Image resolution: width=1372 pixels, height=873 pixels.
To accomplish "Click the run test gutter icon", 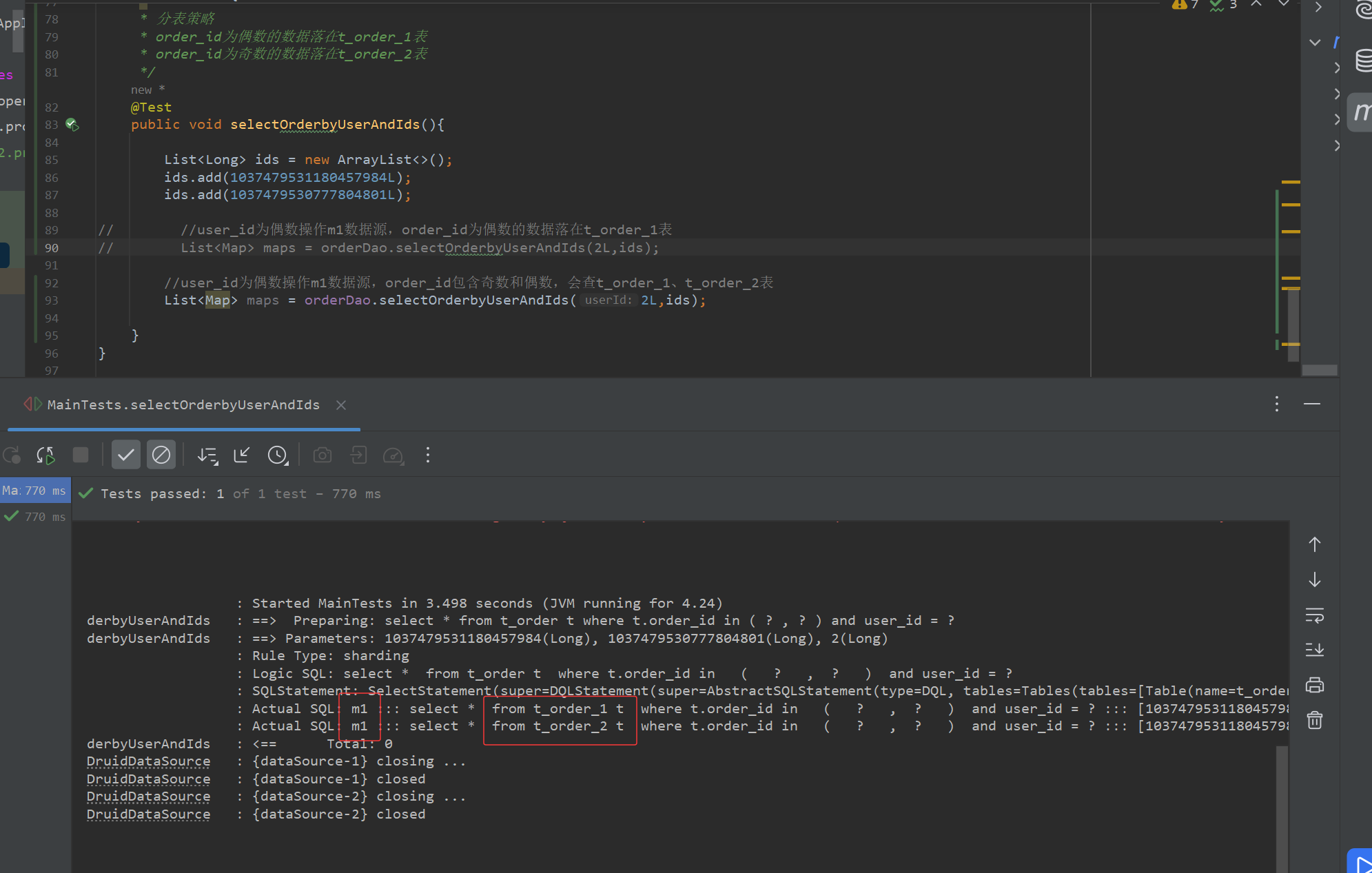I will click(72, 125).
